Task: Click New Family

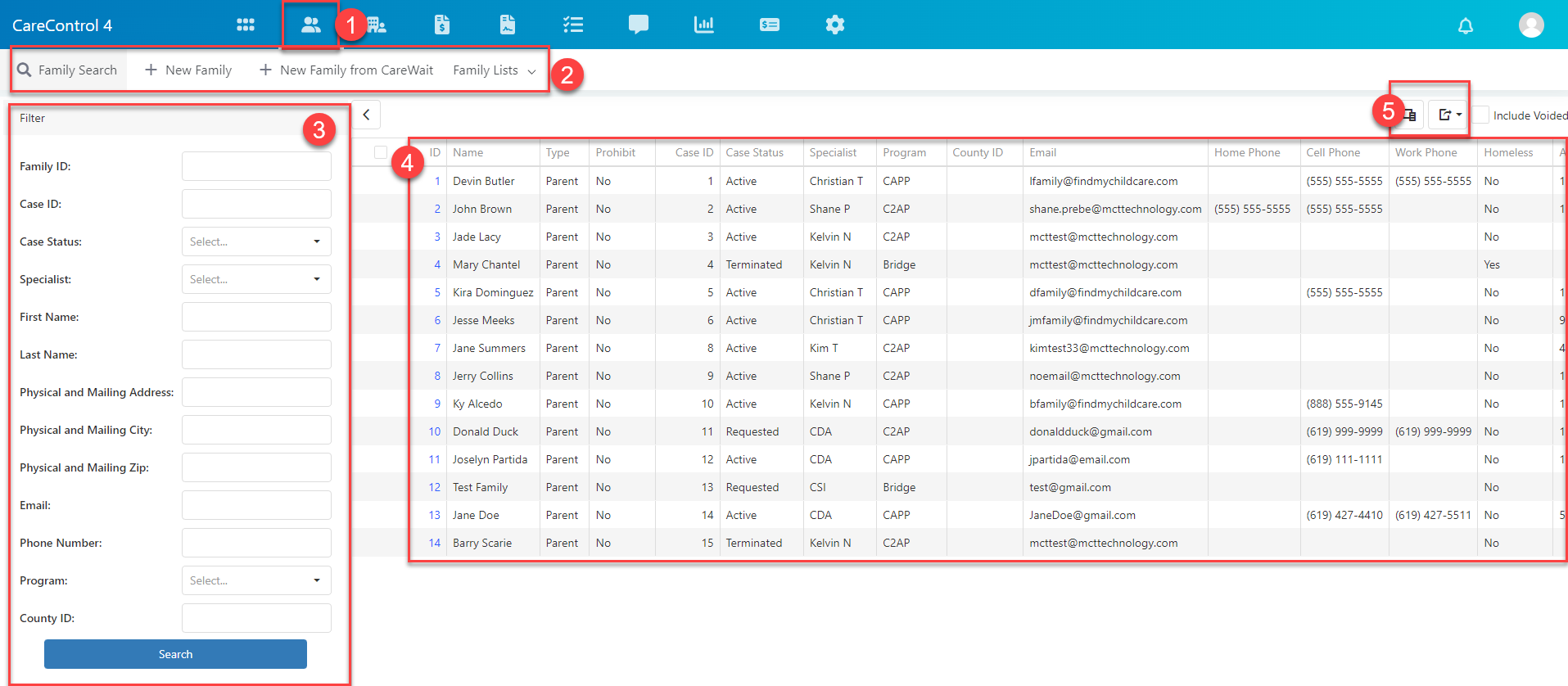Action: click(188, 70)
